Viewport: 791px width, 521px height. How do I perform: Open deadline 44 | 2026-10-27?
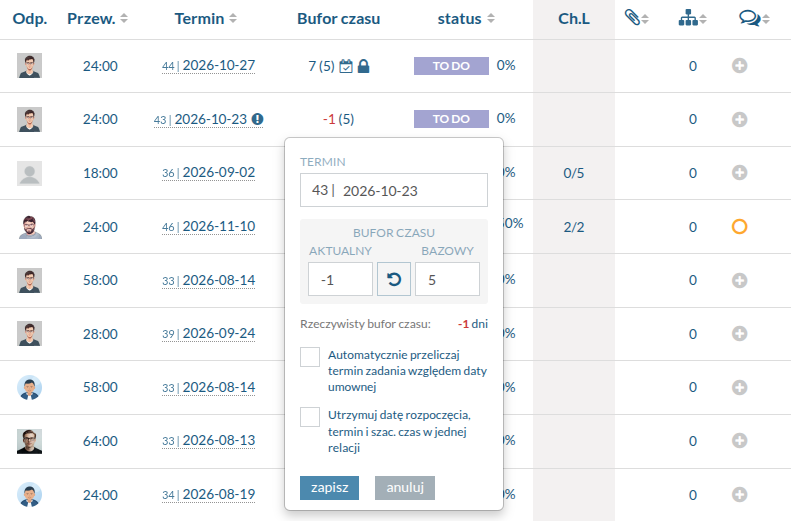[x=208, y=66]
